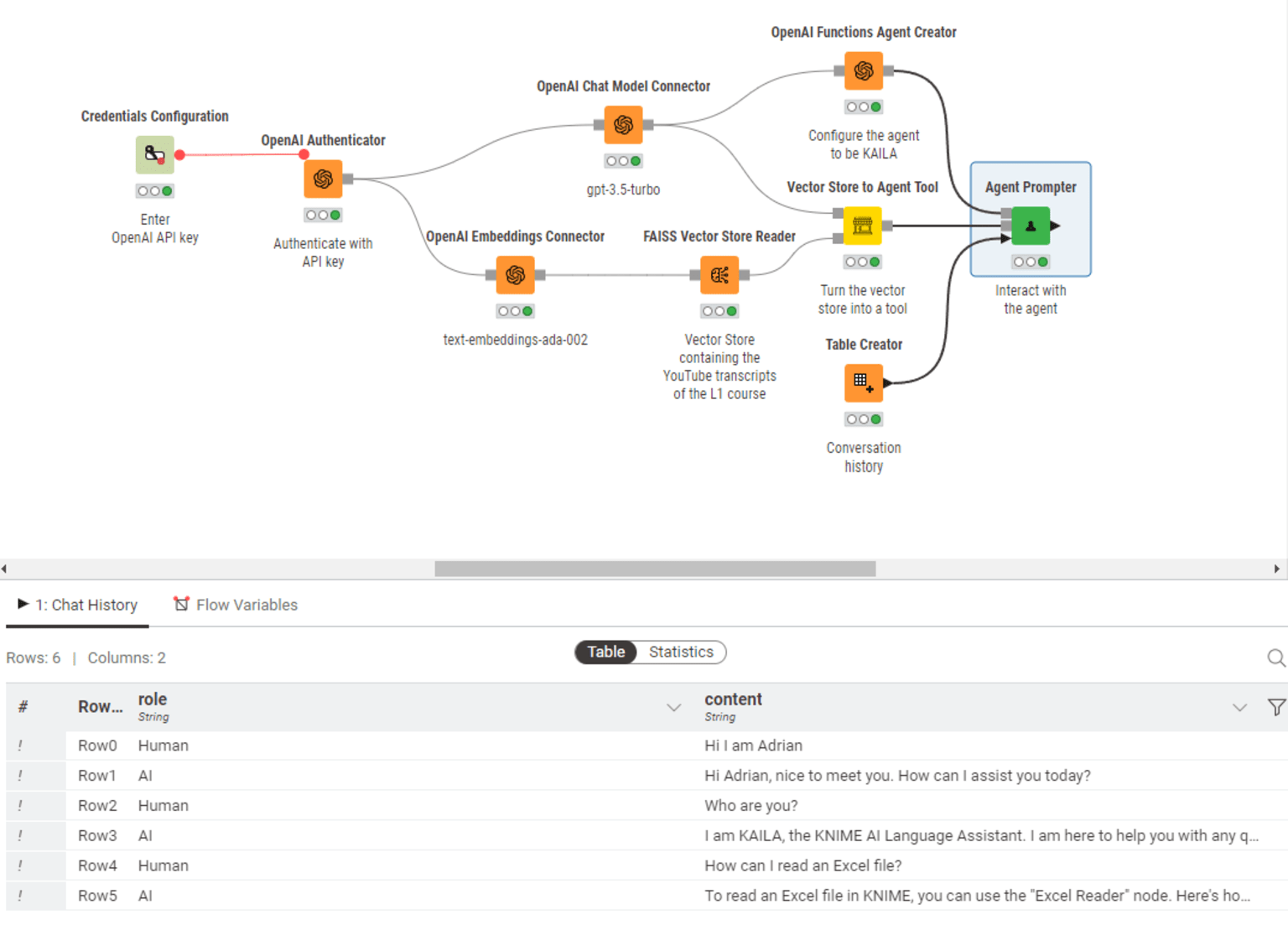Select the Row4 row ID cell
Screen dimensions: 1288x925
tap(97, 866)
